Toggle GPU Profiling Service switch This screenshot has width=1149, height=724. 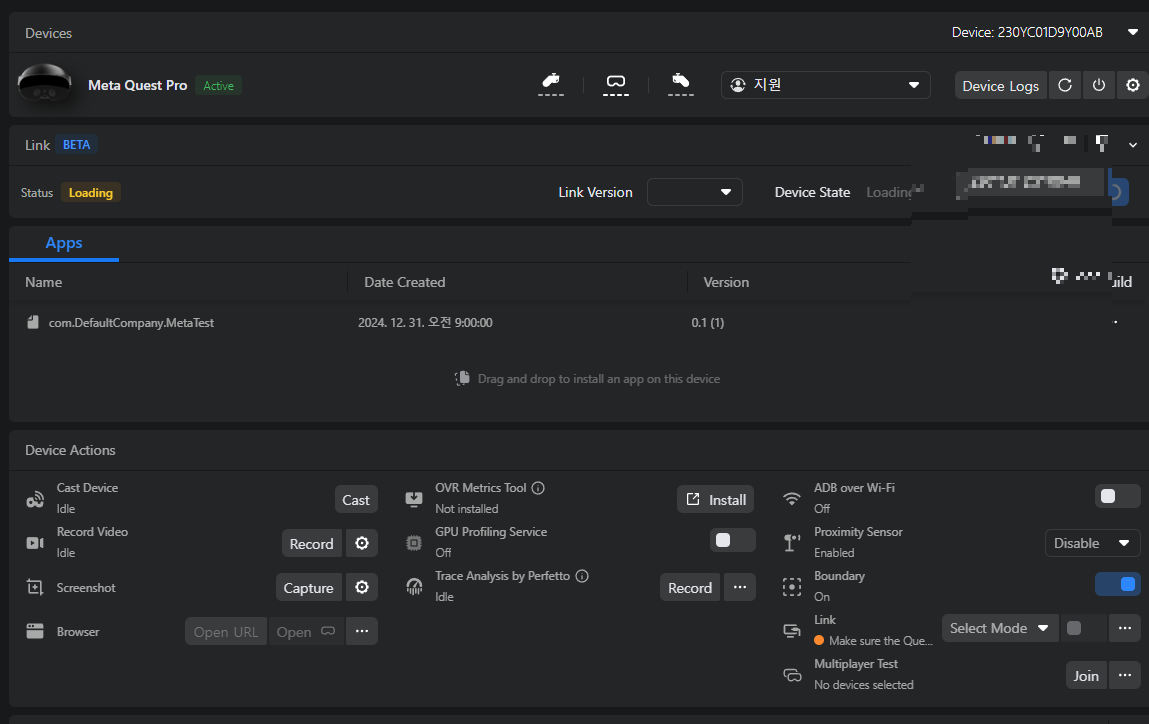click(733, 540)
